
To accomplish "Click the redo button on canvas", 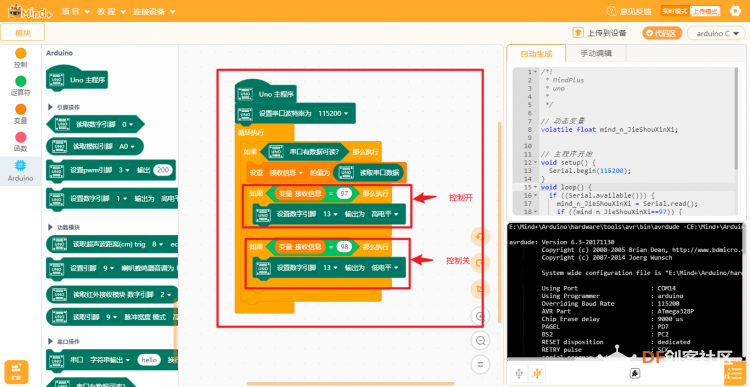I will (480, 263).
